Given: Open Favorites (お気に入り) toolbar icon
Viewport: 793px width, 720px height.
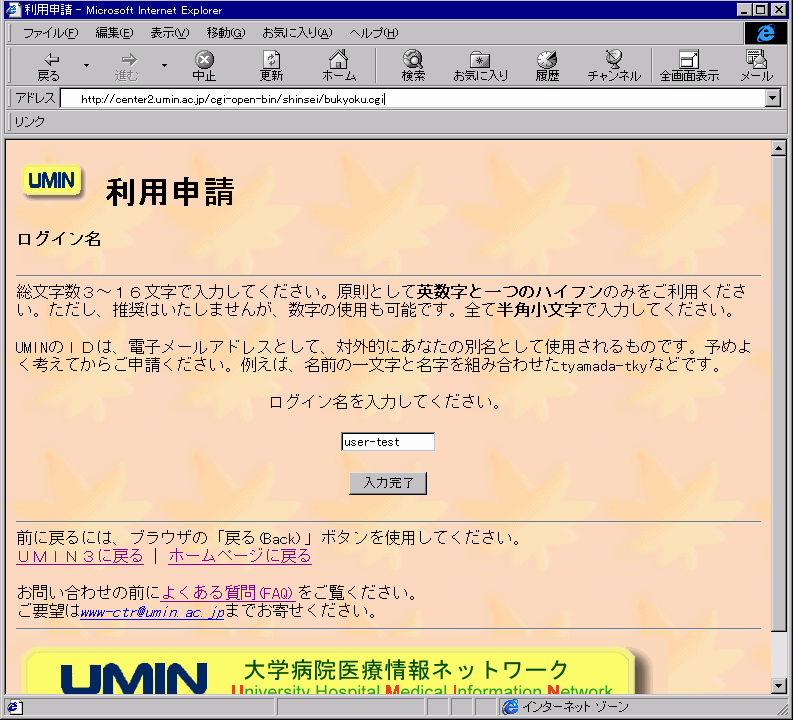Looking at the screenshot, I should click(x=480, y=66).
